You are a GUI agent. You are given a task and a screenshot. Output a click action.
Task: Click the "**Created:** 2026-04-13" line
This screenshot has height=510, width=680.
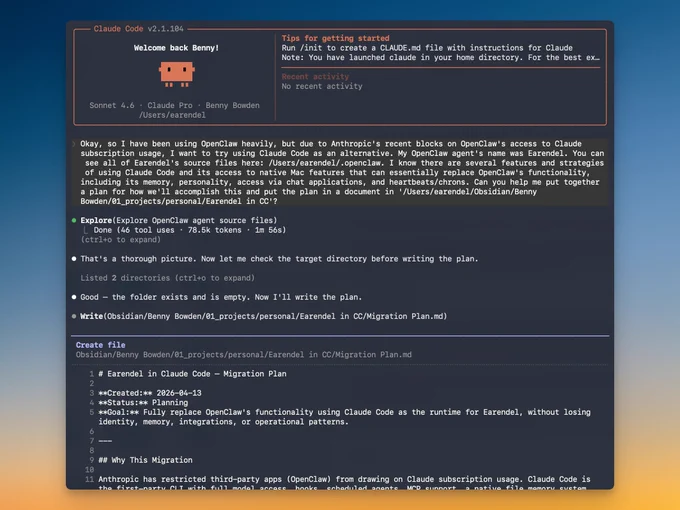150,393
